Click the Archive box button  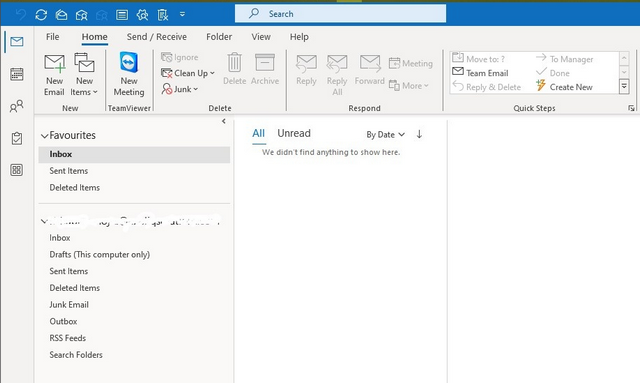pyautogui.click(x=265, y=69)
